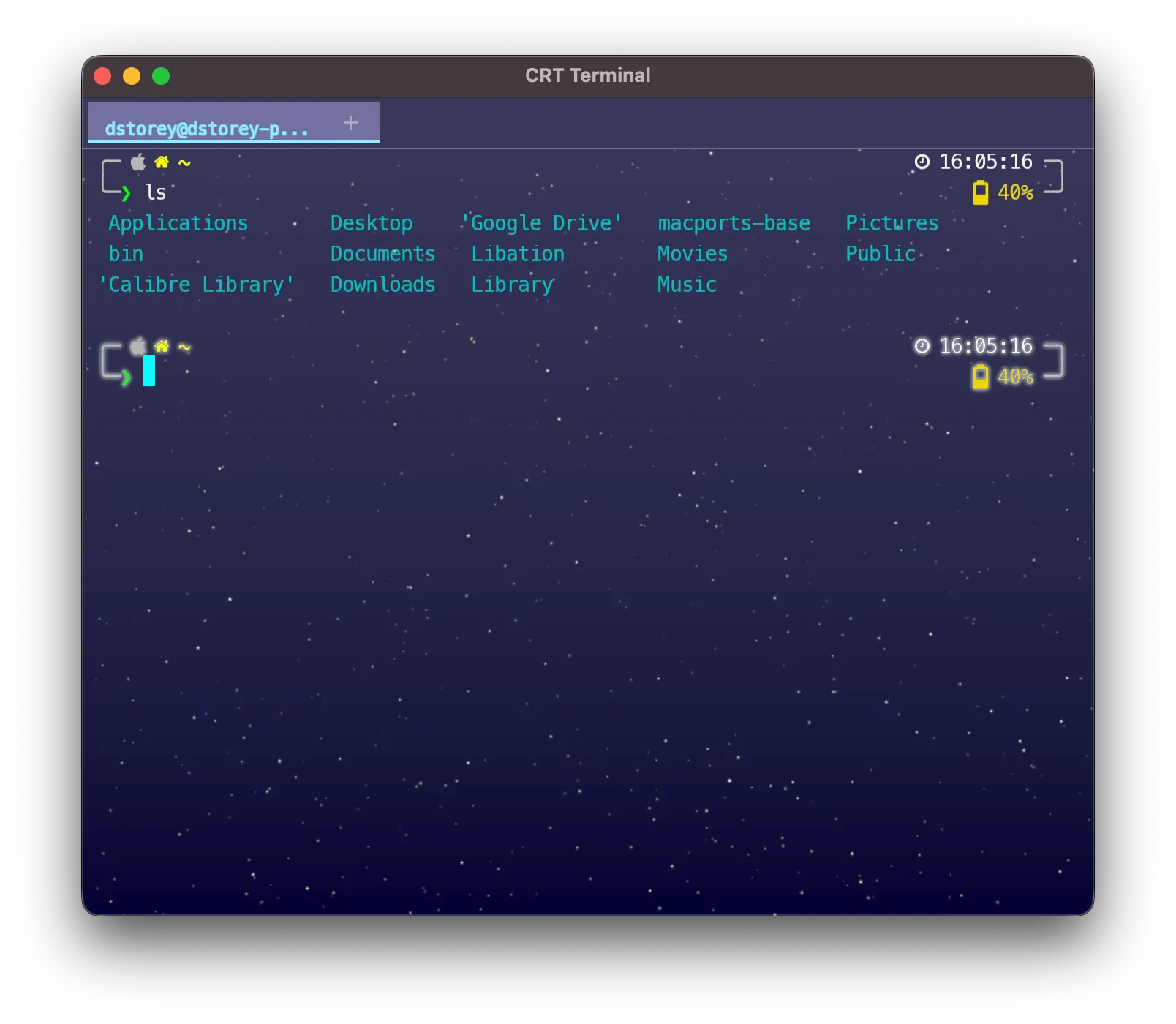Viewport: 1176px width, 1024px height.
Task: Click the cyan cursor block on the prompt line
Action: (149, 371)
